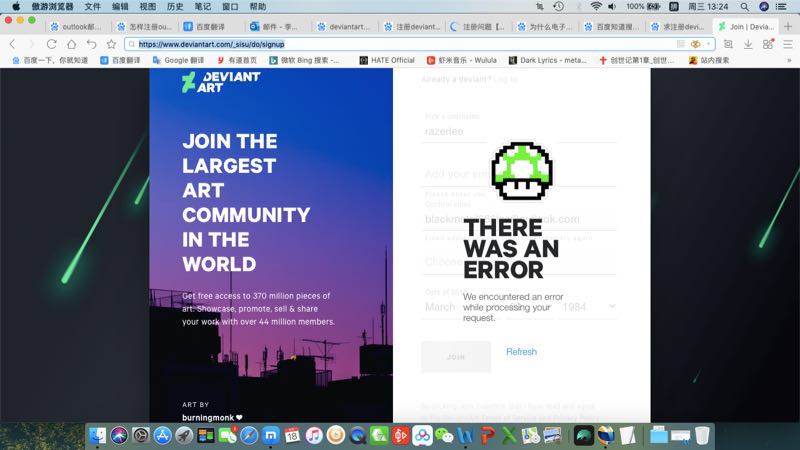The image size is (800, 450).
Task: Open the Google 翻译 bookmark
Action: pyautogui.click(x=178, y=60)
